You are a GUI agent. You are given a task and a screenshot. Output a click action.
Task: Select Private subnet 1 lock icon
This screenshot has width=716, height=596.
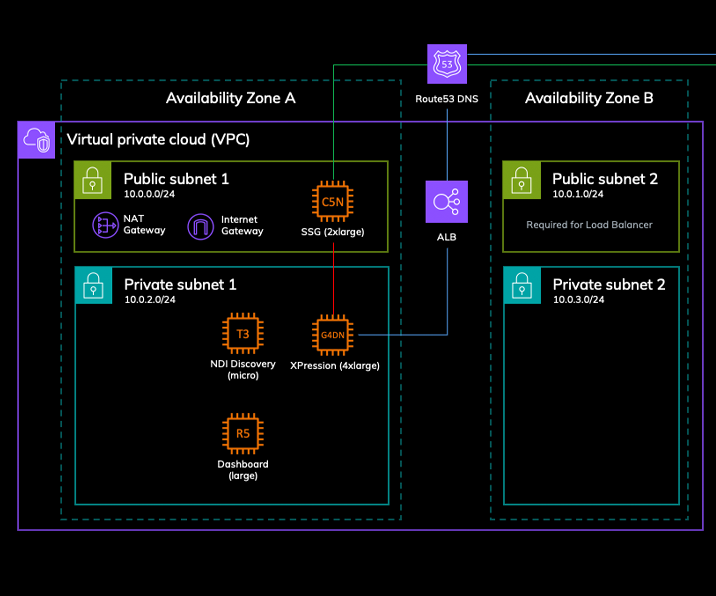(93, 286)
